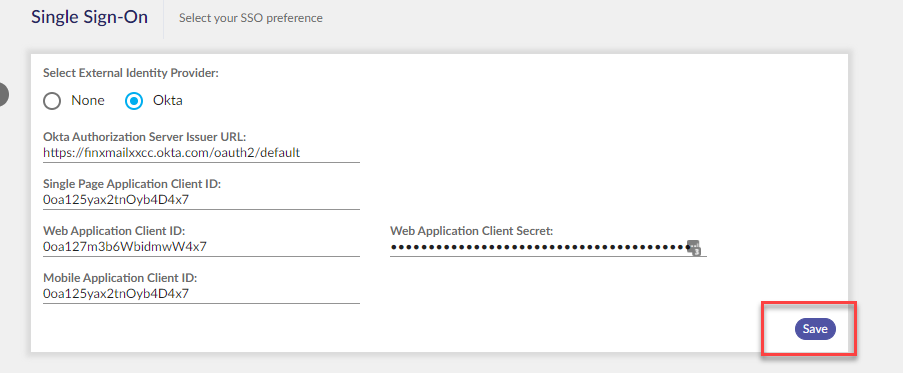903x373 pixels.
Task: Click inside the Web Application Client Secret field
Action: click(x=548, y=248)
